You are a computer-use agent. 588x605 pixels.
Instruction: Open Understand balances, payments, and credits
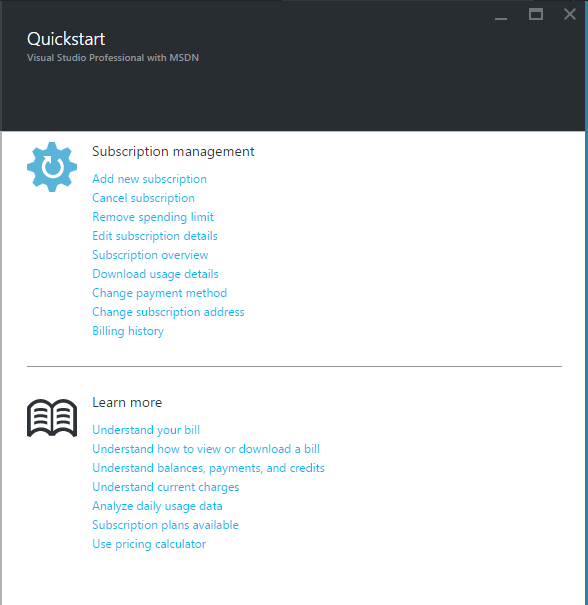click(x=208, y=468)
